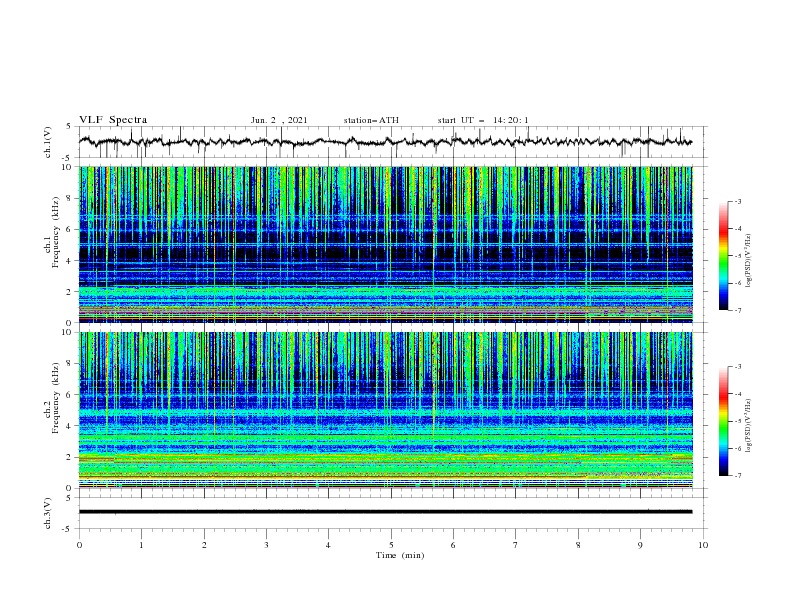Viewport: 792px width, 612px height.
Task: Click inside the ch.2 spectrogram panel
Action: pyautogui.click(x=386, y=410)
